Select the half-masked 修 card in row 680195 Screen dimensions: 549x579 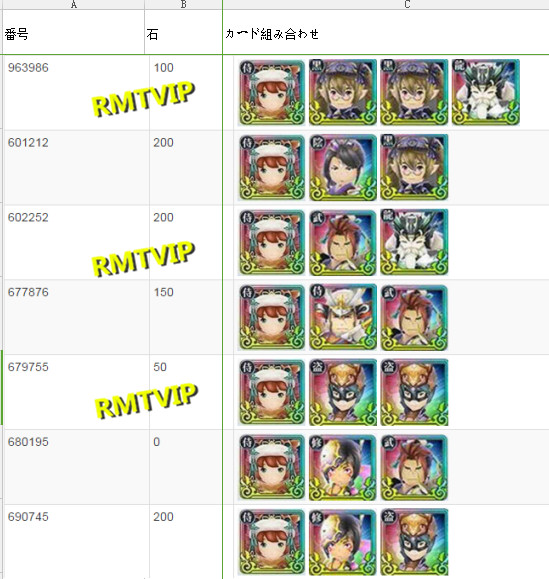(343, 467)
